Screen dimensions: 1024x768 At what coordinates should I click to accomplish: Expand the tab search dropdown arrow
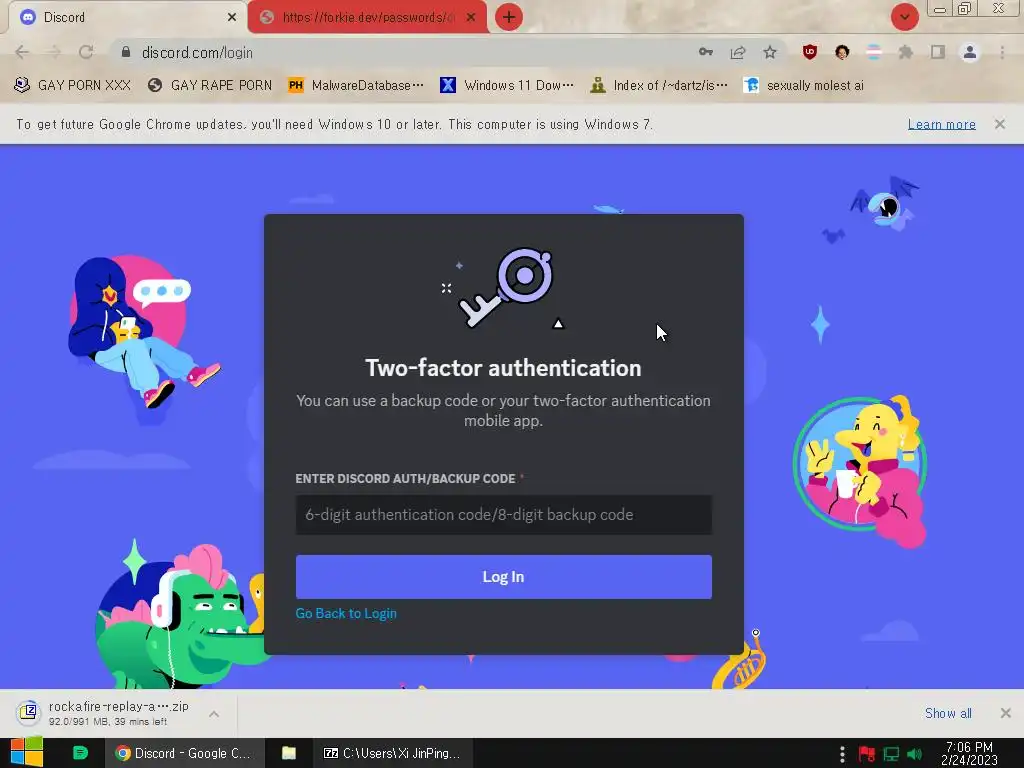tap(904, 17)
